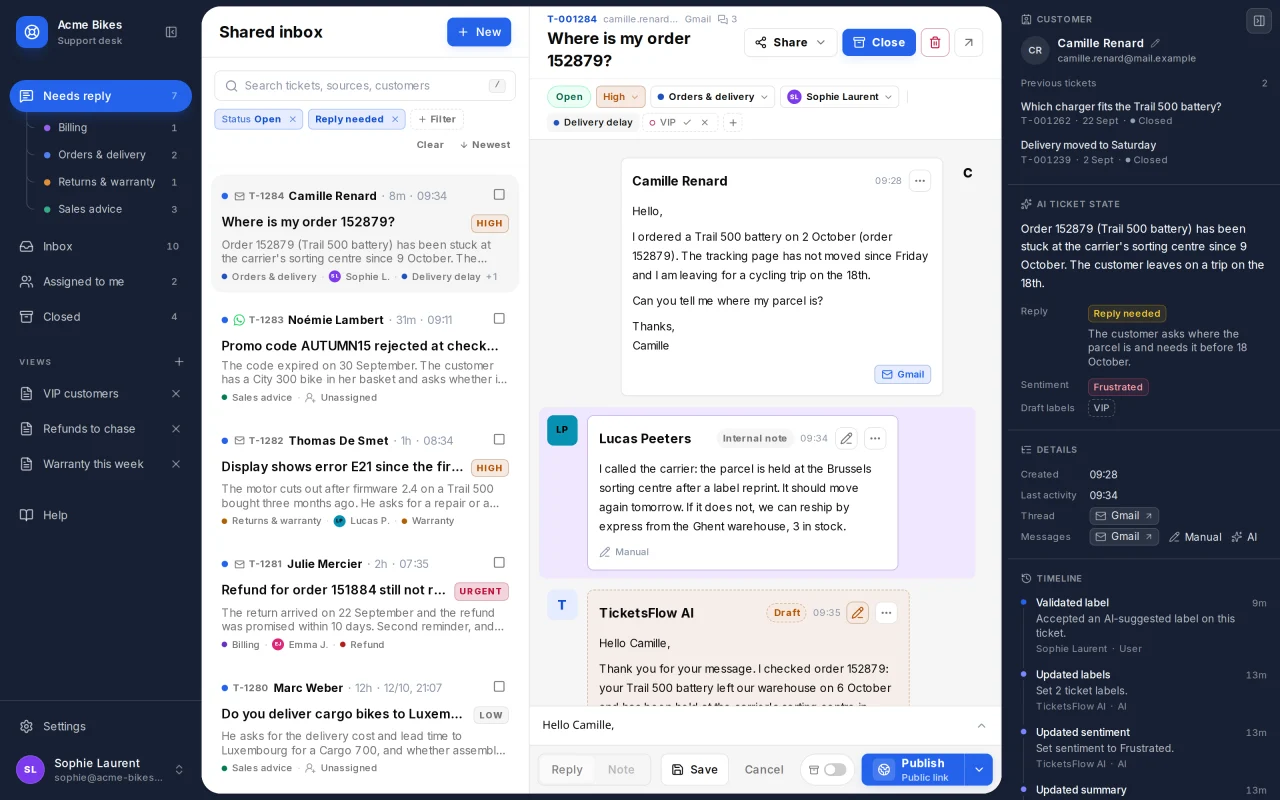Viewport: 1280px width, 800px height.
Task: Open the Share dropdown
Action: [791, 42]
